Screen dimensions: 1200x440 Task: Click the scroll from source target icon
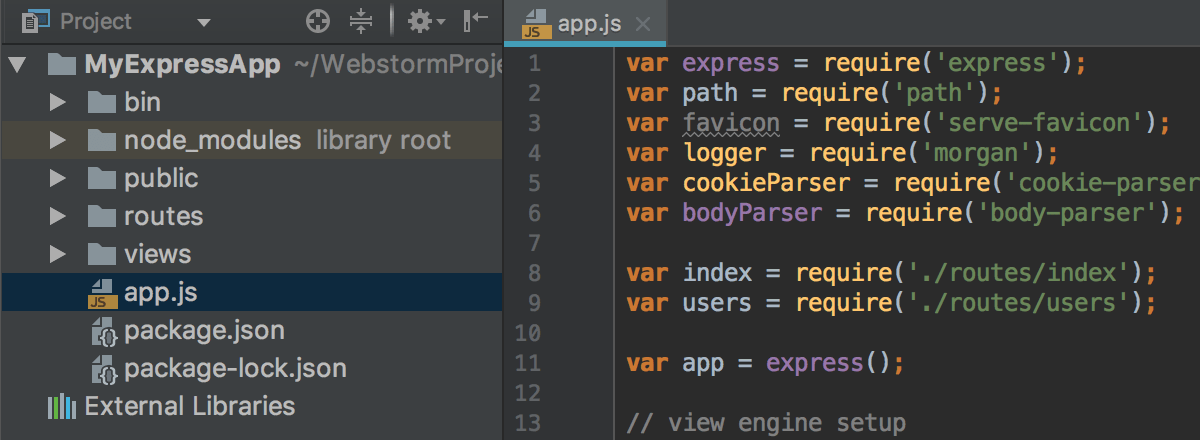[x=317, y=21]
